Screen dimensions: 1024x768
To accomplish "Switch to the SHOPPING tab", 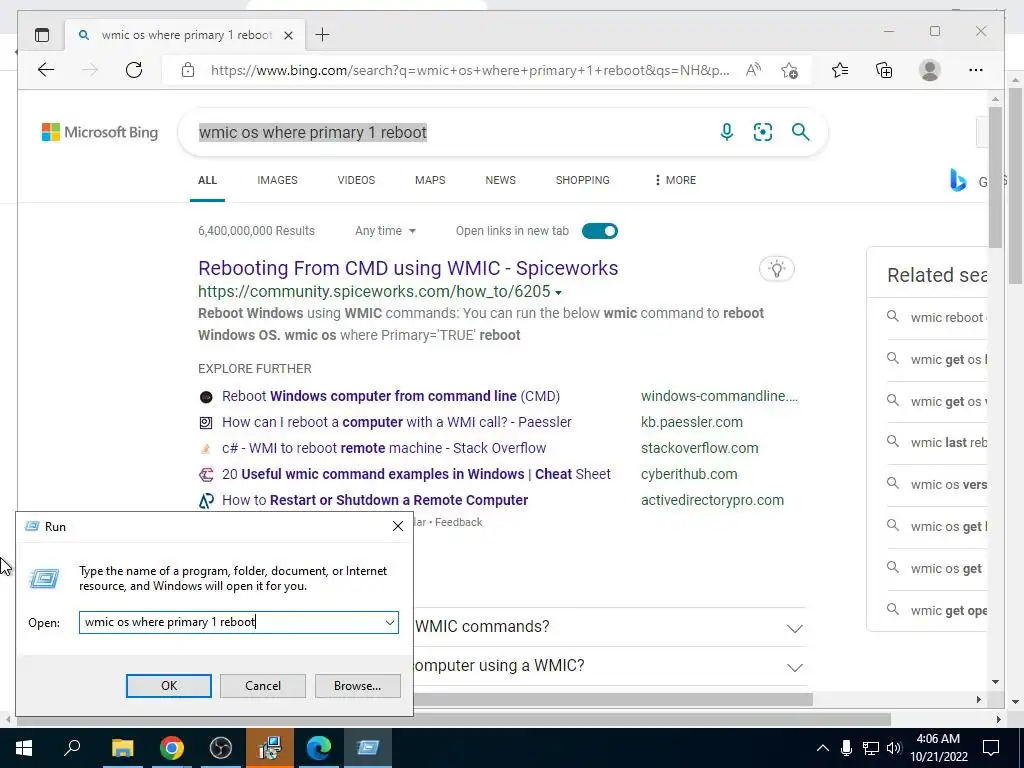I will point(583,180).
